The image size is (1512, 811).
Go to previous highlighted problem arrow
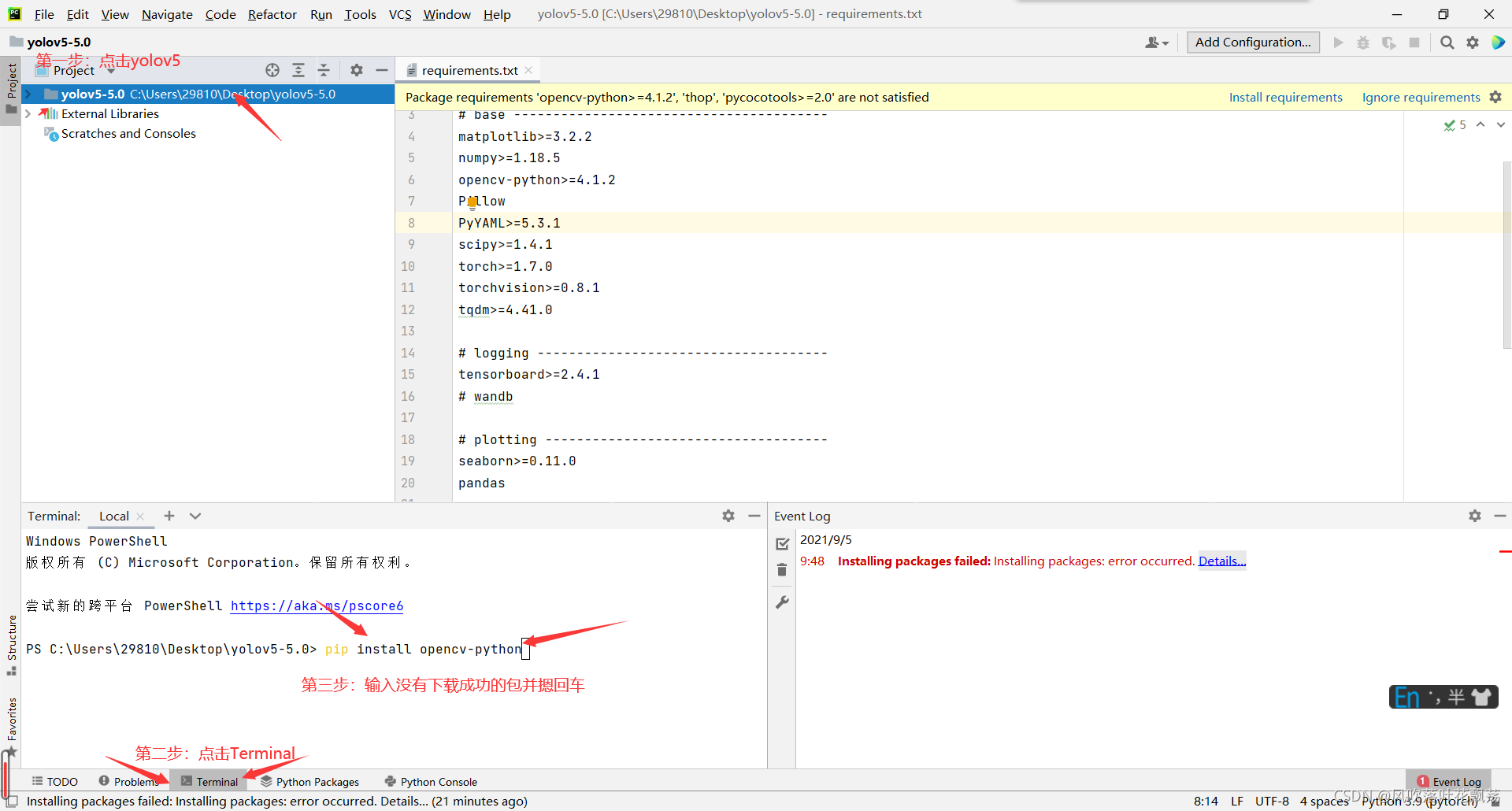[1480, 124]
